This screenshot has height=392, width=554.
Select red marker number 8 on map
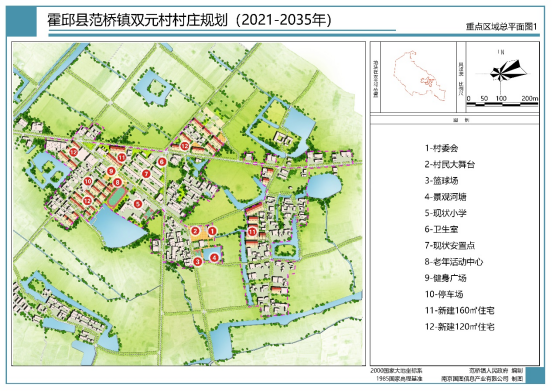coord(118,182)
